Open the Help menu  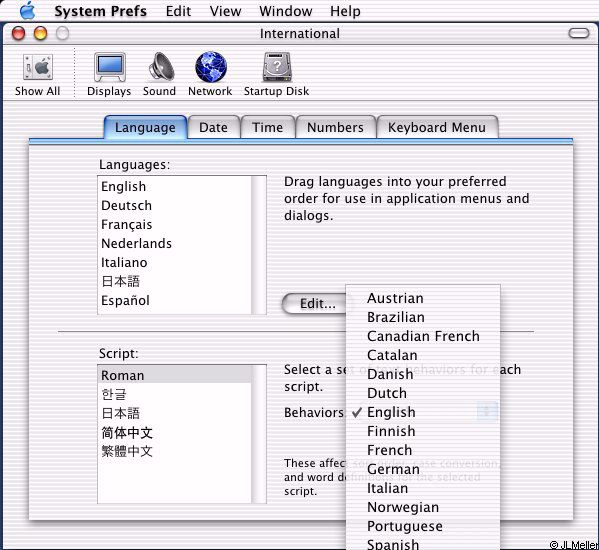tap(345, 11)
